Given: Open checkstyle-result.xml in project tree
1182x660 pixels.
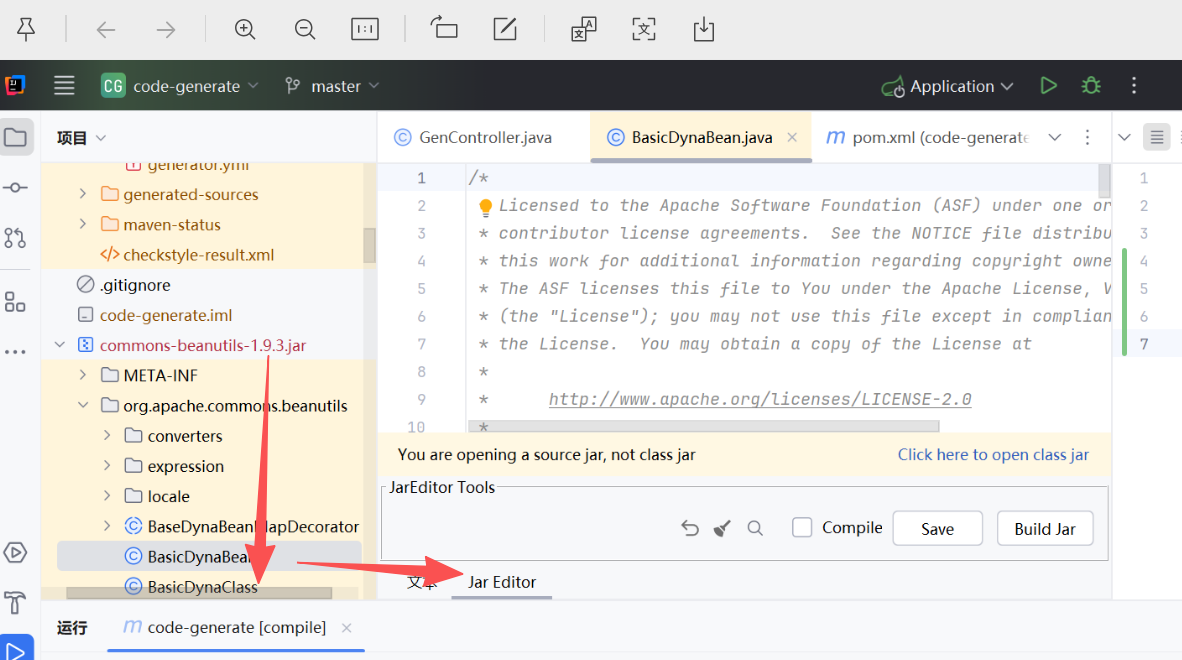Looking at the screenshot, I should point(187,255).
